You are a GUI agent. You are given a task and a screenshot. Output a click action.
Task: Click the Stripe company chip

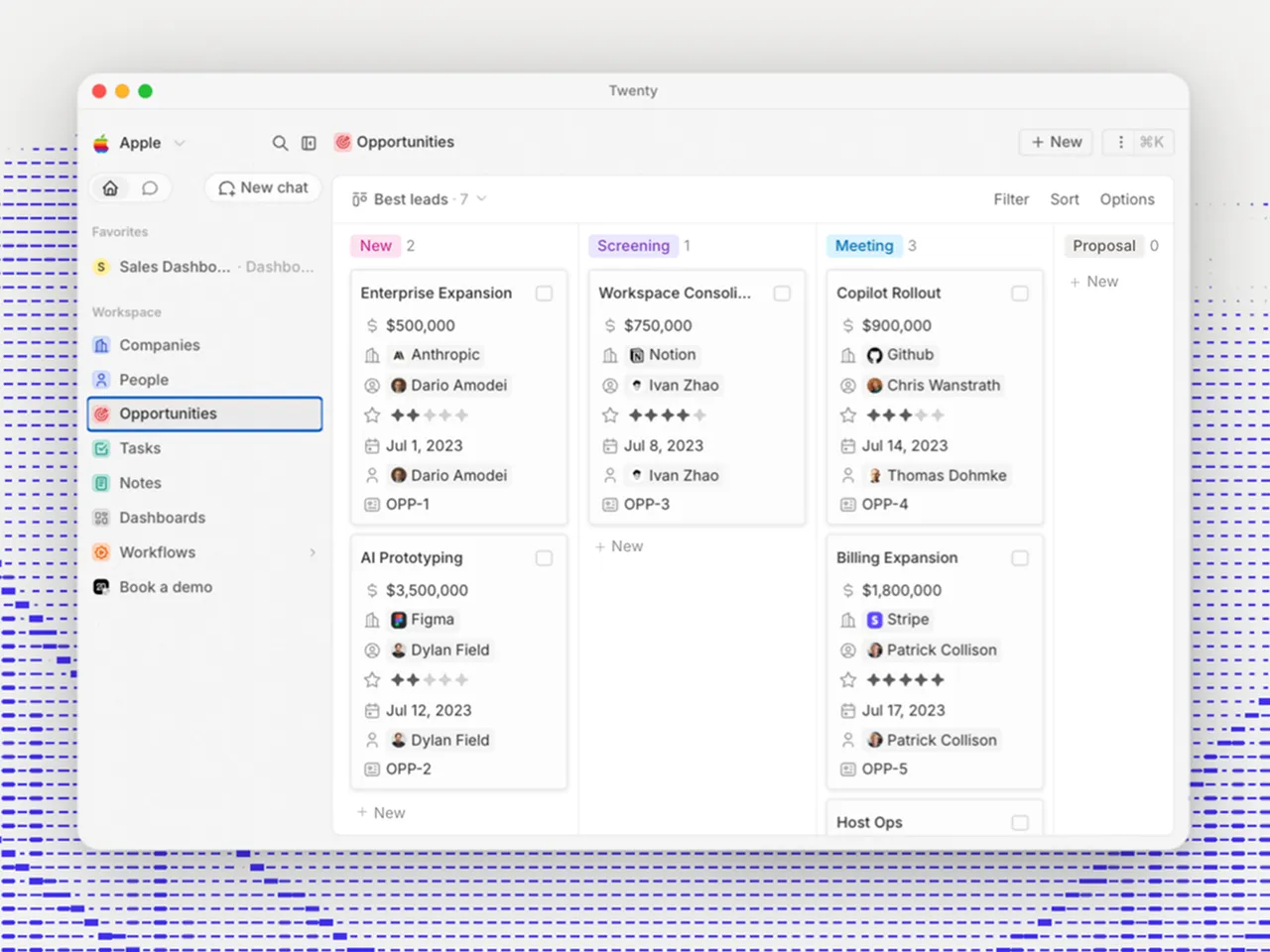coord(898,620)
